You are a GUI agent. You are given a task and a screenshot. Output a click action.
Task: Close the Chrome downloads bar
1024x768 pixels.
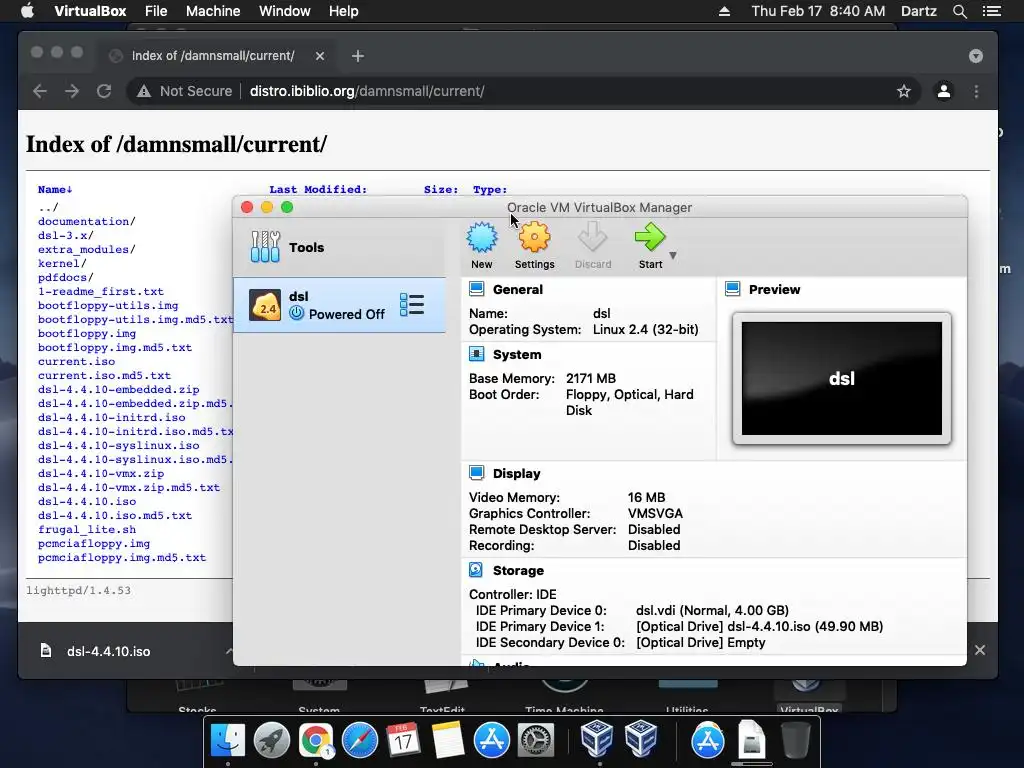coord(980,650)
